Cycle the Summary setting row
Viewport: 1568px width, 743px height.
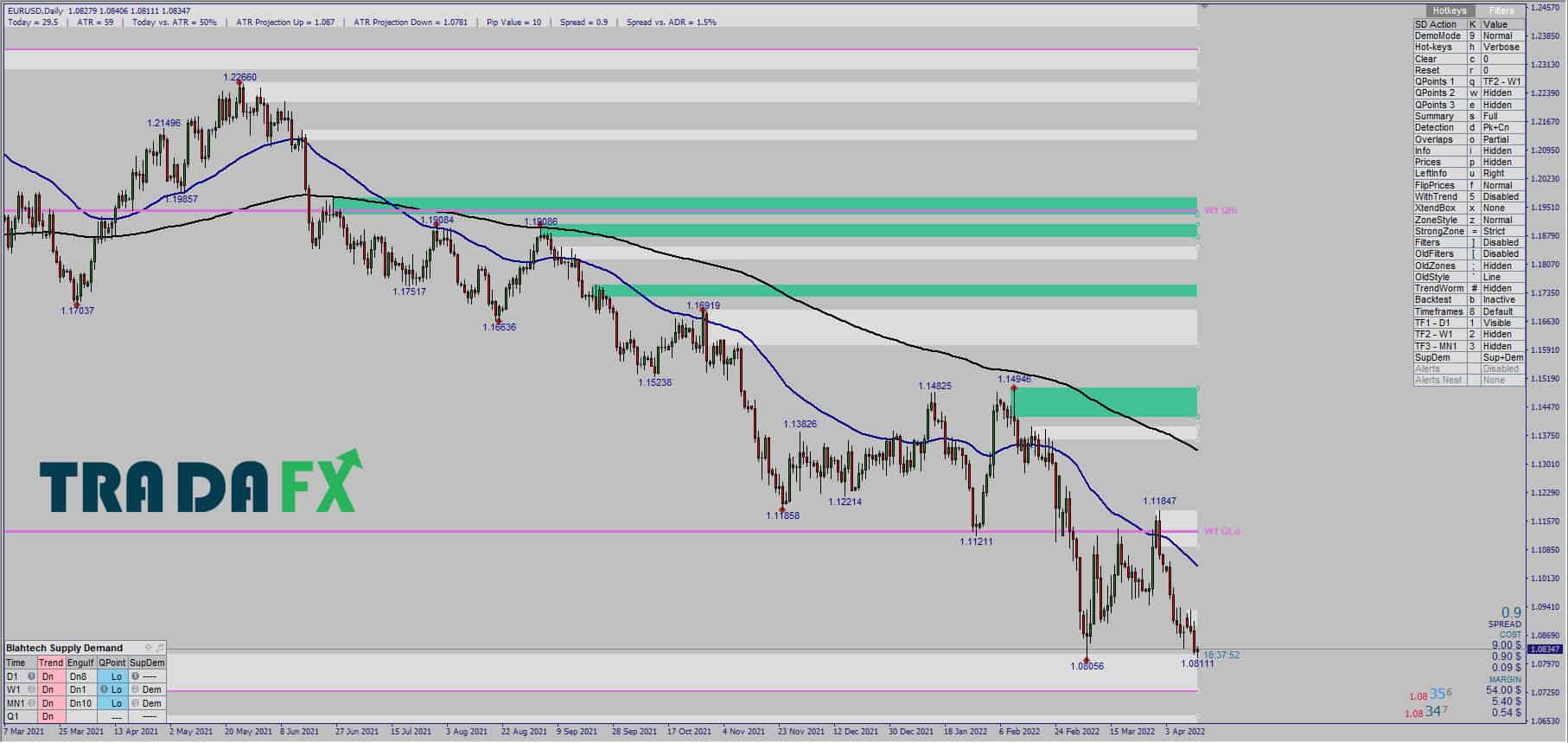click(1469, 116)
